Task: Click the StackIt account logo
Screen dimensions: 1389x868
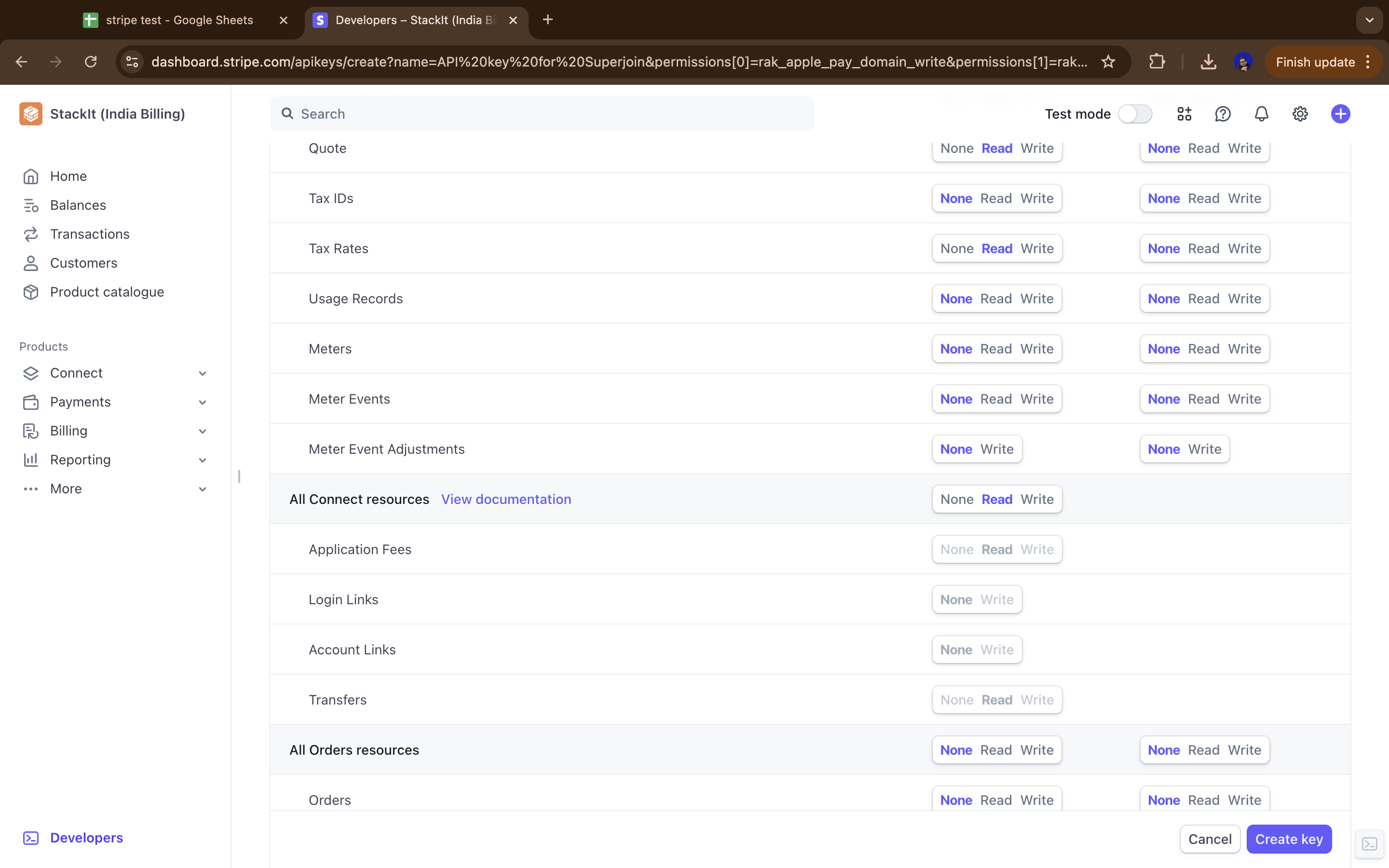Action: click(x=31, y=114)
